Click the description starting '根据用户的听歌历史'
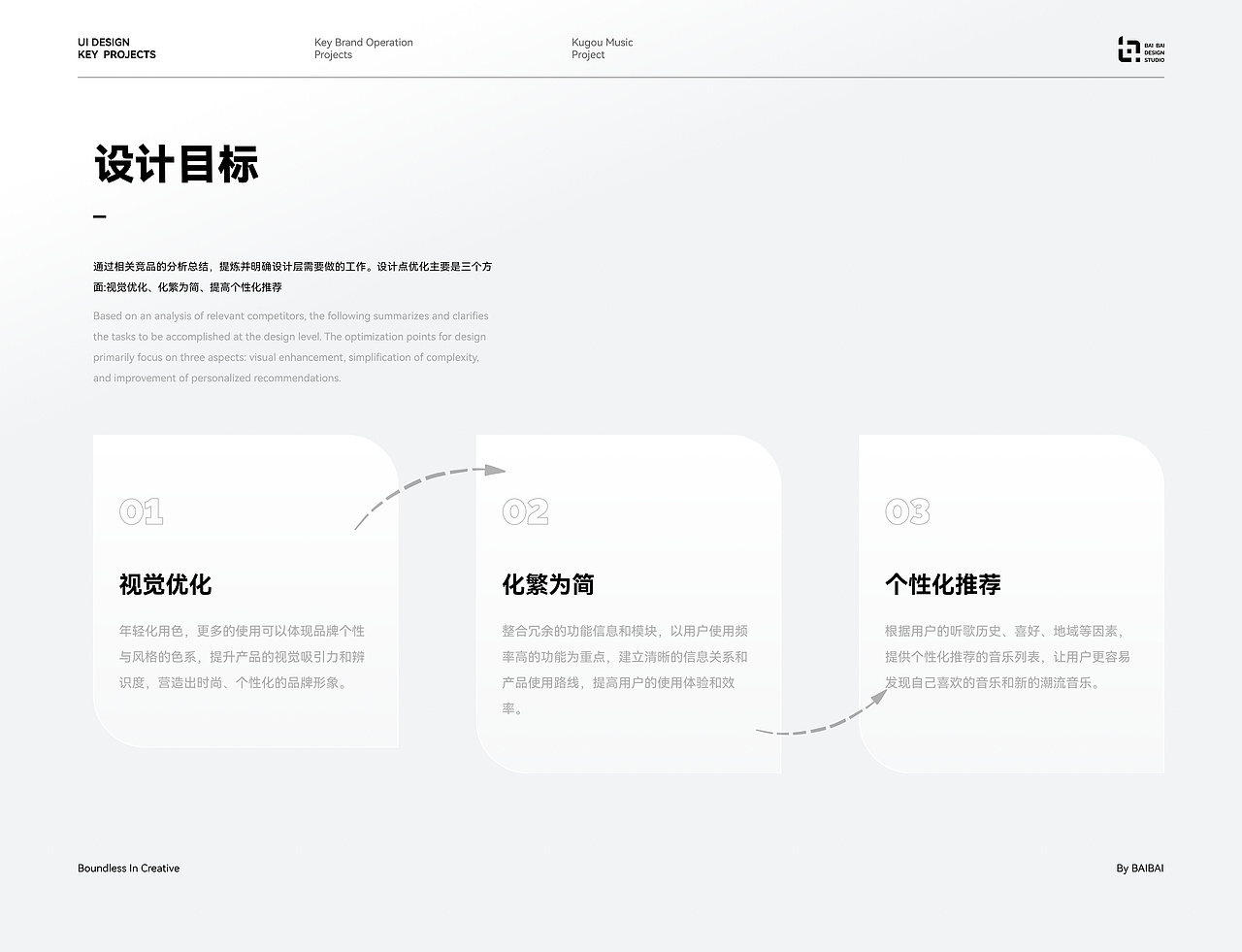Screen dimensions: 1242x952 tap(1007, 657)
